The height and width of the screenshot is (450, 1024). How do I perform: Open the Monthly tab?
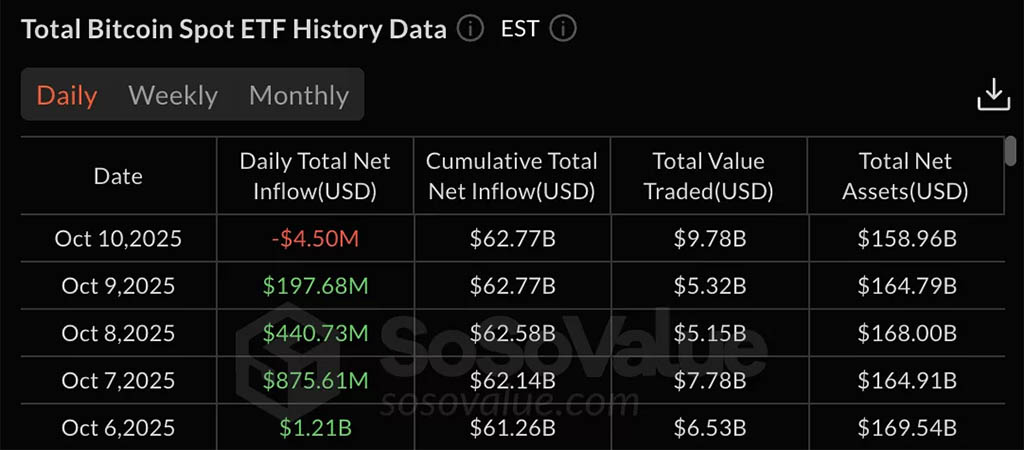[299, 95]
